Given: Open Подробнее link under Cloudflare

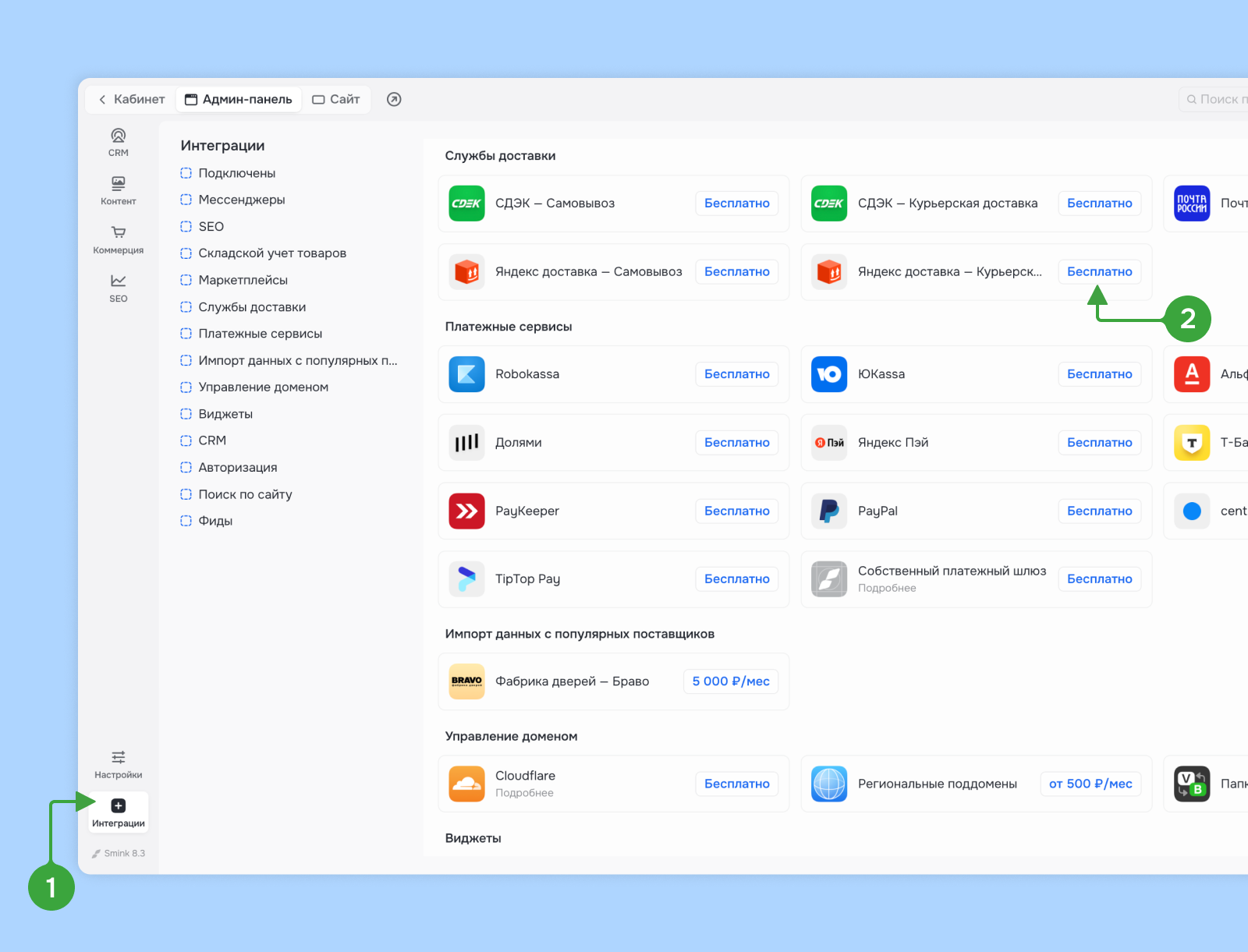Looking at the screenshot, I should [x=524, y=793].
